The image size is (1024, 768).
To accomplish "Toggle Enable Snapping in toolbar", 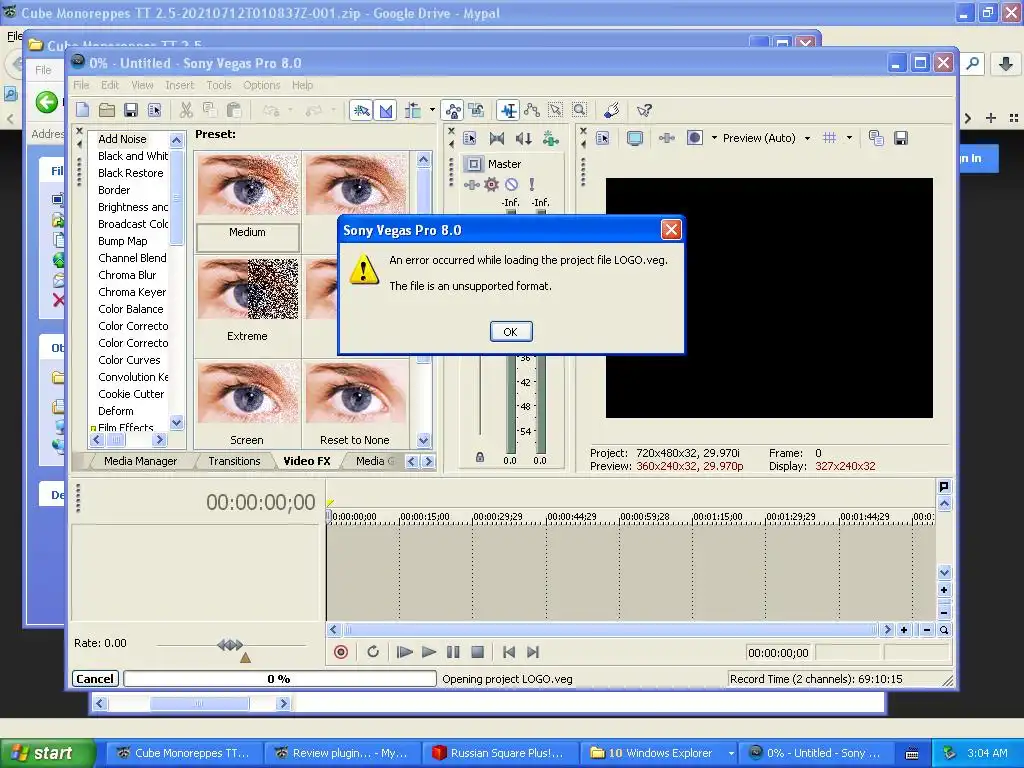I will (361, 110).
